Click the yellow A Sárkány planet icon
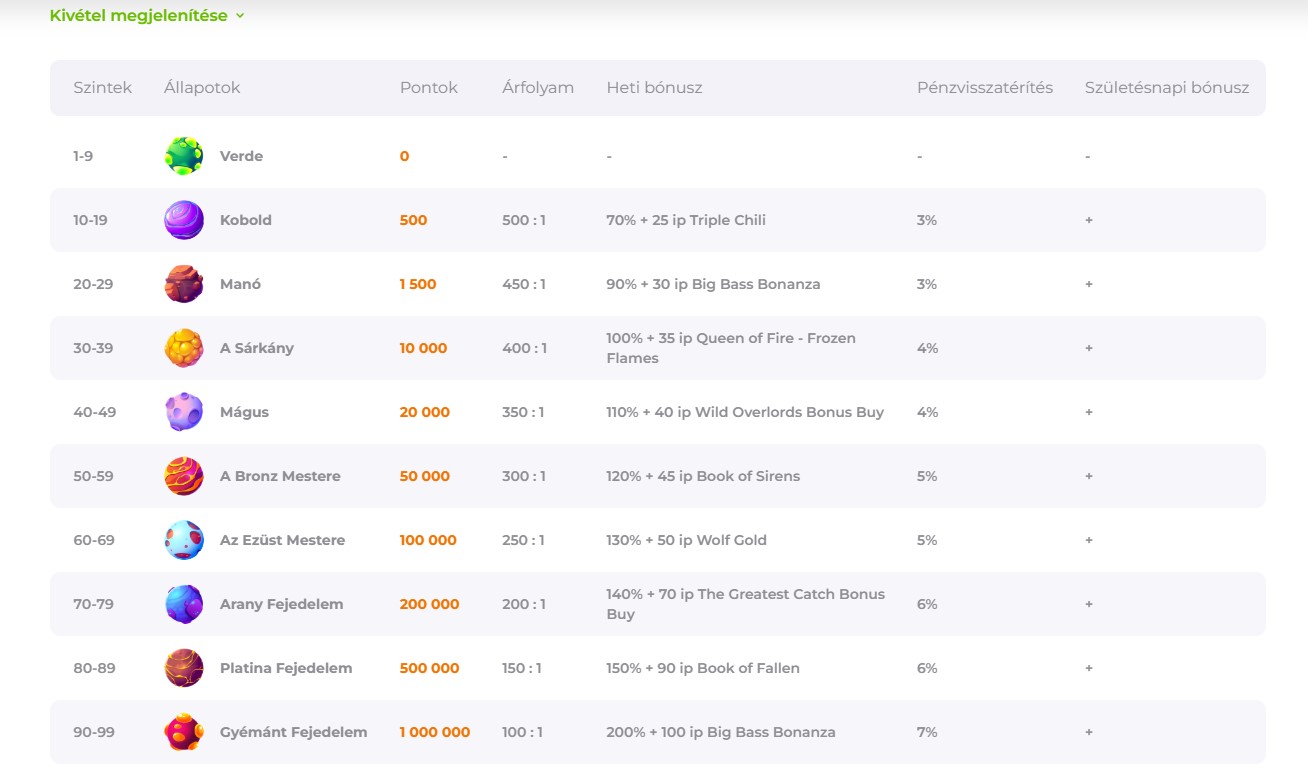This screenshot has height=769, width=1308. (184, 348)
